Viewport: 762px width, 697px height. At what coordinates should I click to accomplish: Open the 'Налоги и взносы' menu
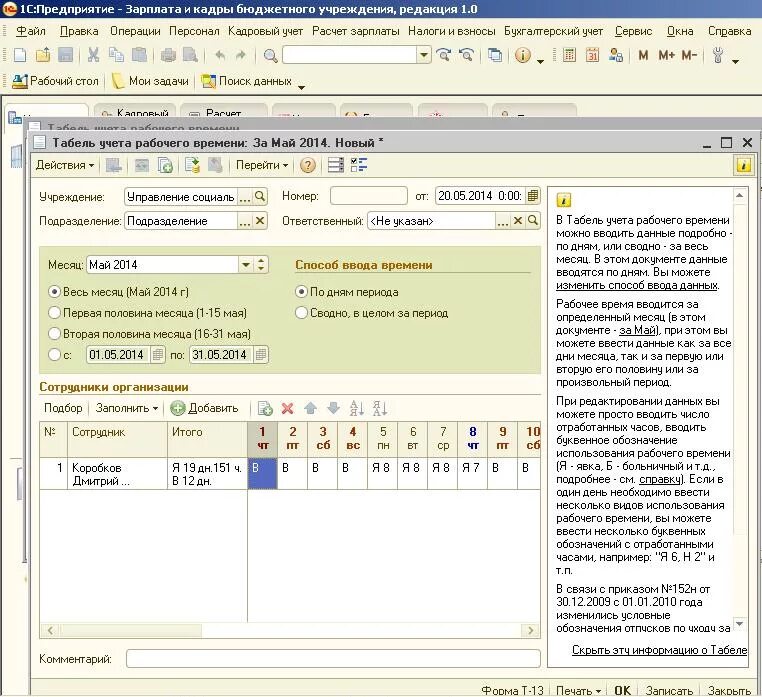click(x=451, y=31)
